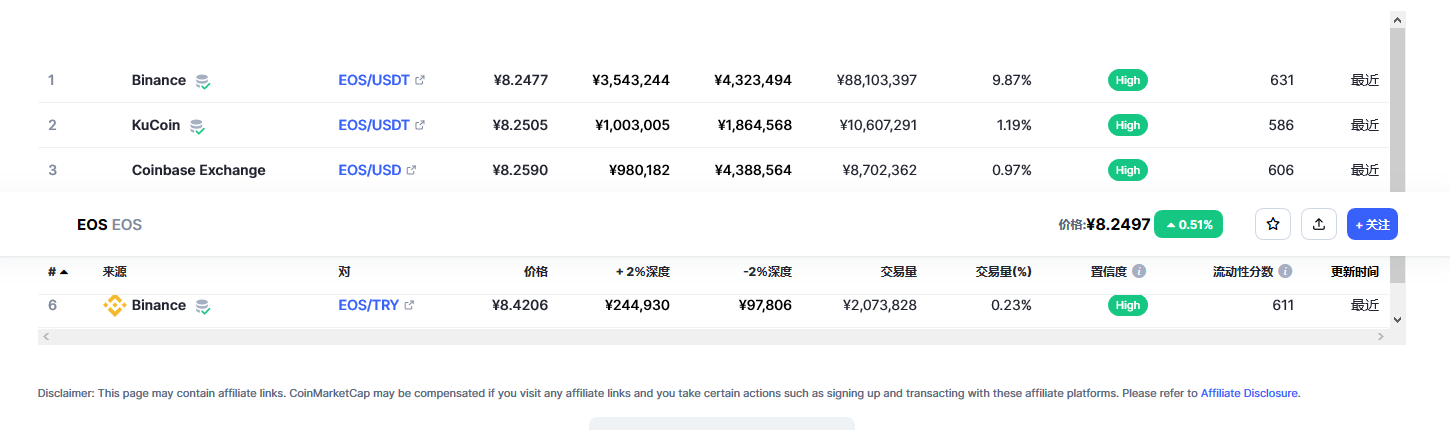Screen dimensions: 1450x430
Task: Open the KuCoin EOS/USDT pair link
Action: [374, 125]
